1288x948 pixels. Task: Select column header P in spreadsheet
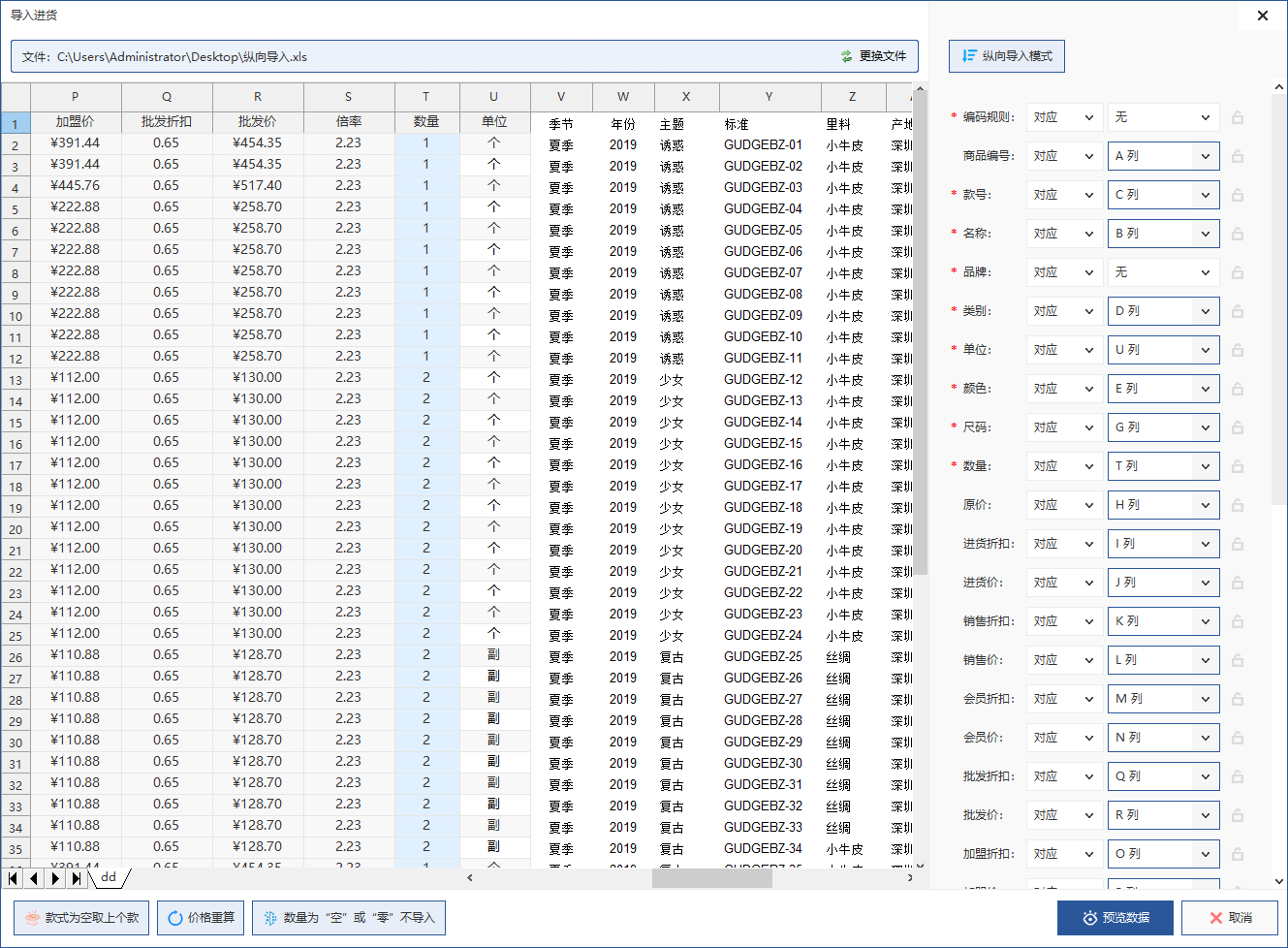click(x=76, y=97)
